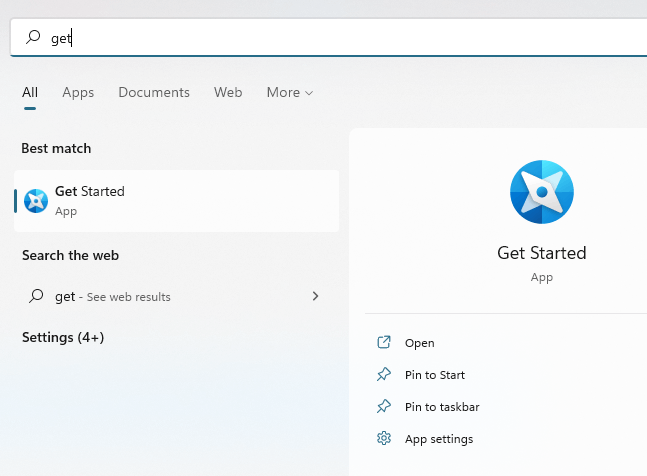Image resolution: width=647 pixels, height=476 pixels.
Task: Click the Open external-link icon
Action: point(384,342)
